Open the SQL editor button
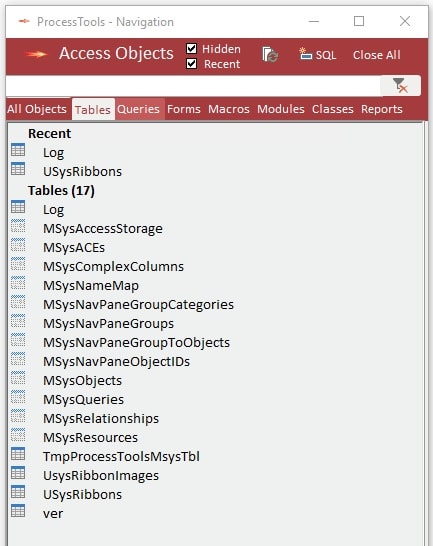 pos(317,55)
